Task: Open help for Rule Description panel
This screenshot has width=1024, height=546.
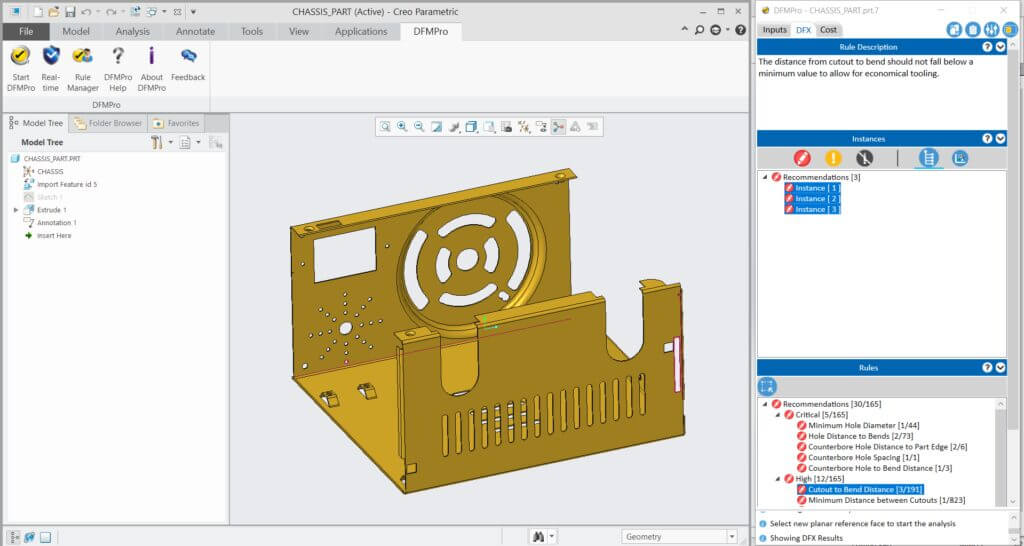Action: pyautogui.click(x=987, y=47)
